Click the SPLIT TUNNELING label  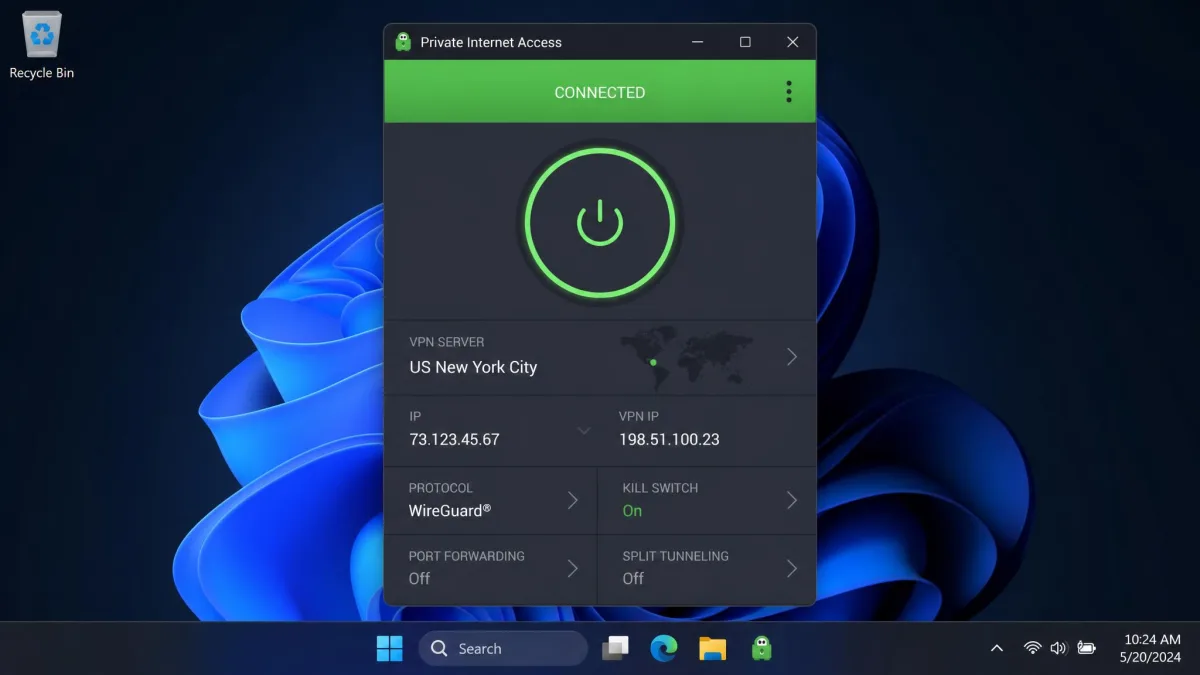pyautogui.click(x=676, y=556)
